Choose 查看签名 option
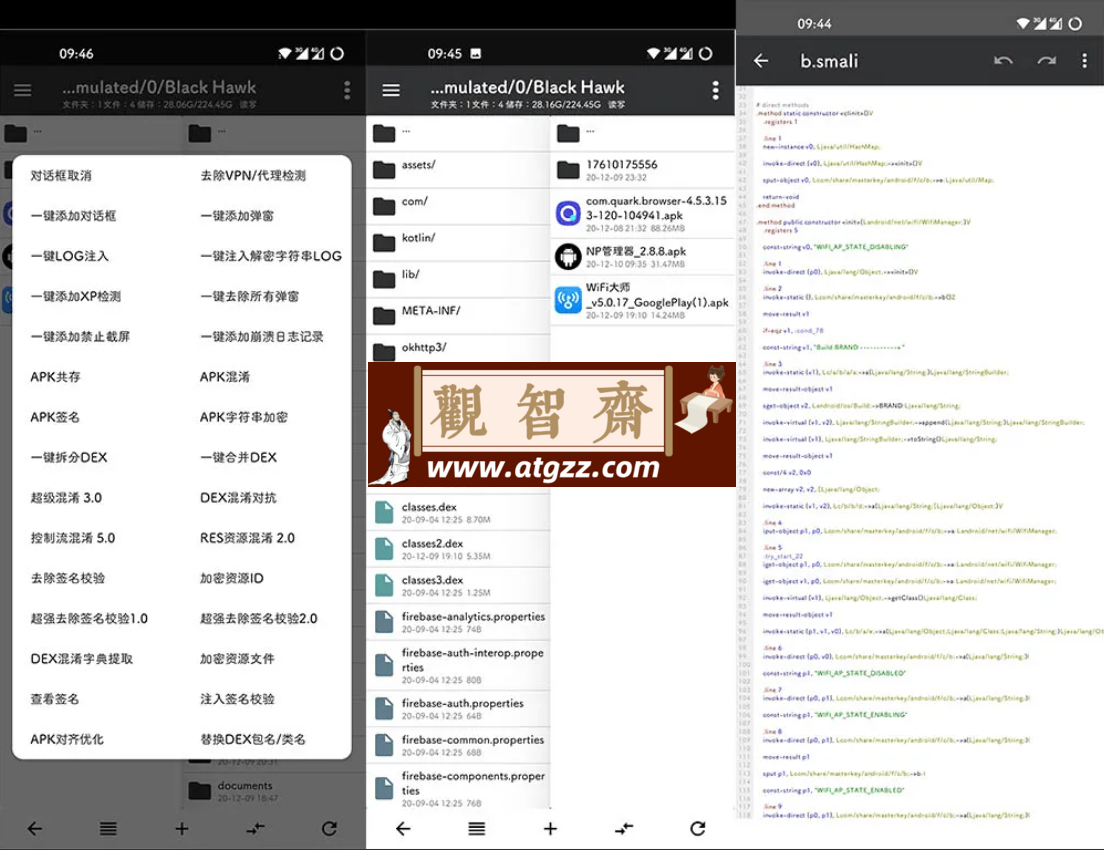 click(x=54, y=699)
